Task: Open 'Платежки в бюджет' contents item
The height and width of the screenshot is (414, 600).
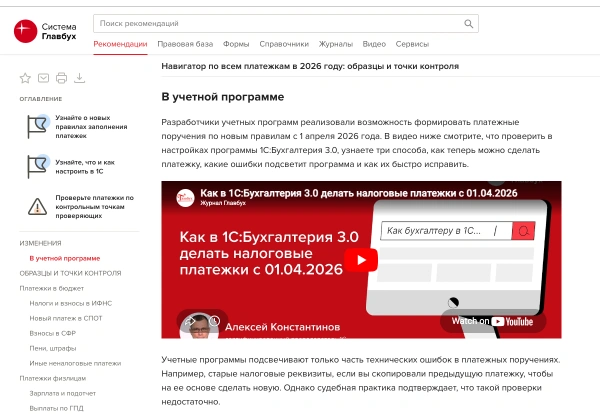Action: click(52, 288)
